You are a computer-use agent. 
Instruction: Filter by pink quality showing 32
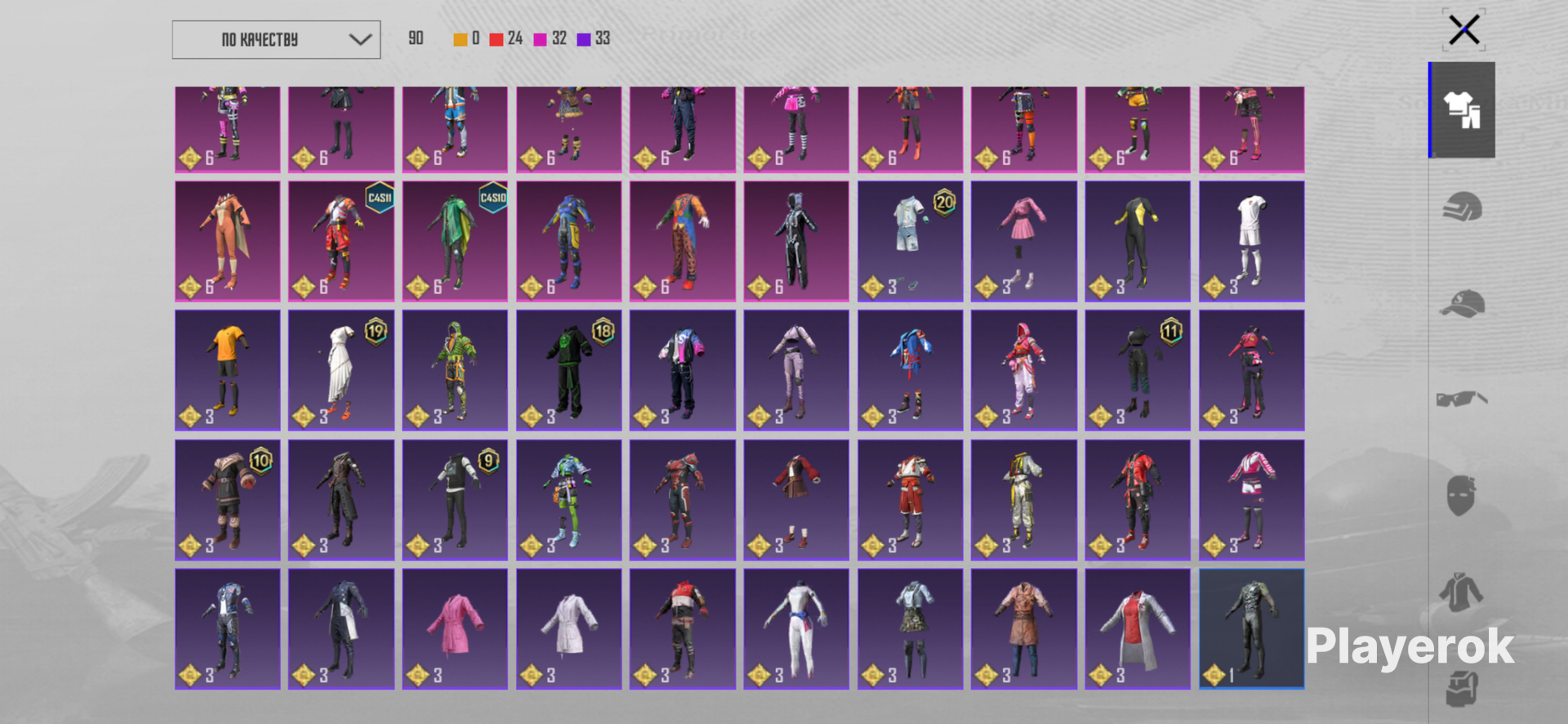point(550,38)
